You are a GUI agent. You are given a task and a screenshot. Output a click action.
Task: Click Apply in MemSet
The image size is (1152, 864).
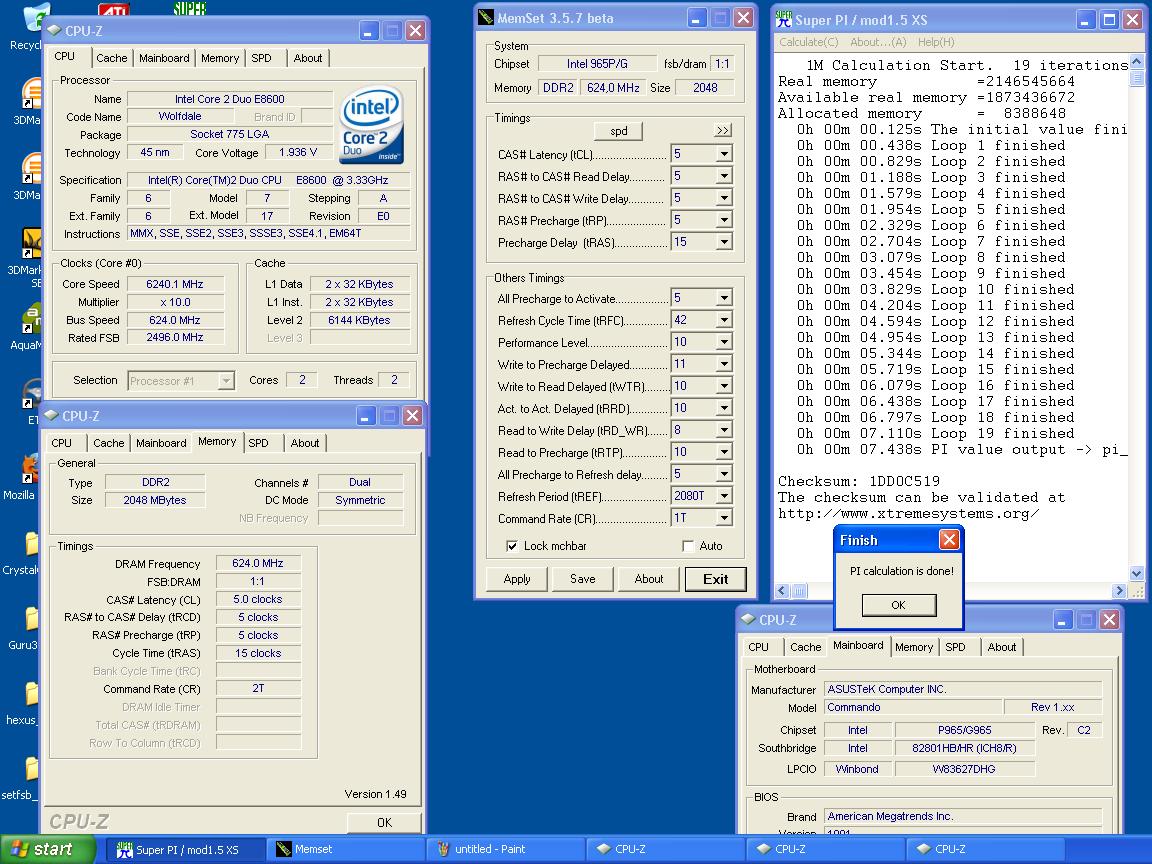517,579
